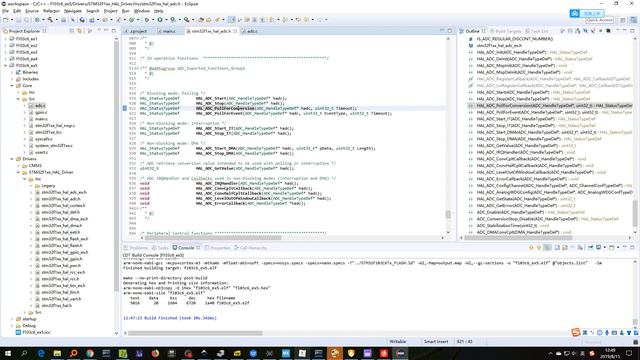640x360 pixels.
Task: Switch to the adc.c editor tab
Action: pos(252,31)
